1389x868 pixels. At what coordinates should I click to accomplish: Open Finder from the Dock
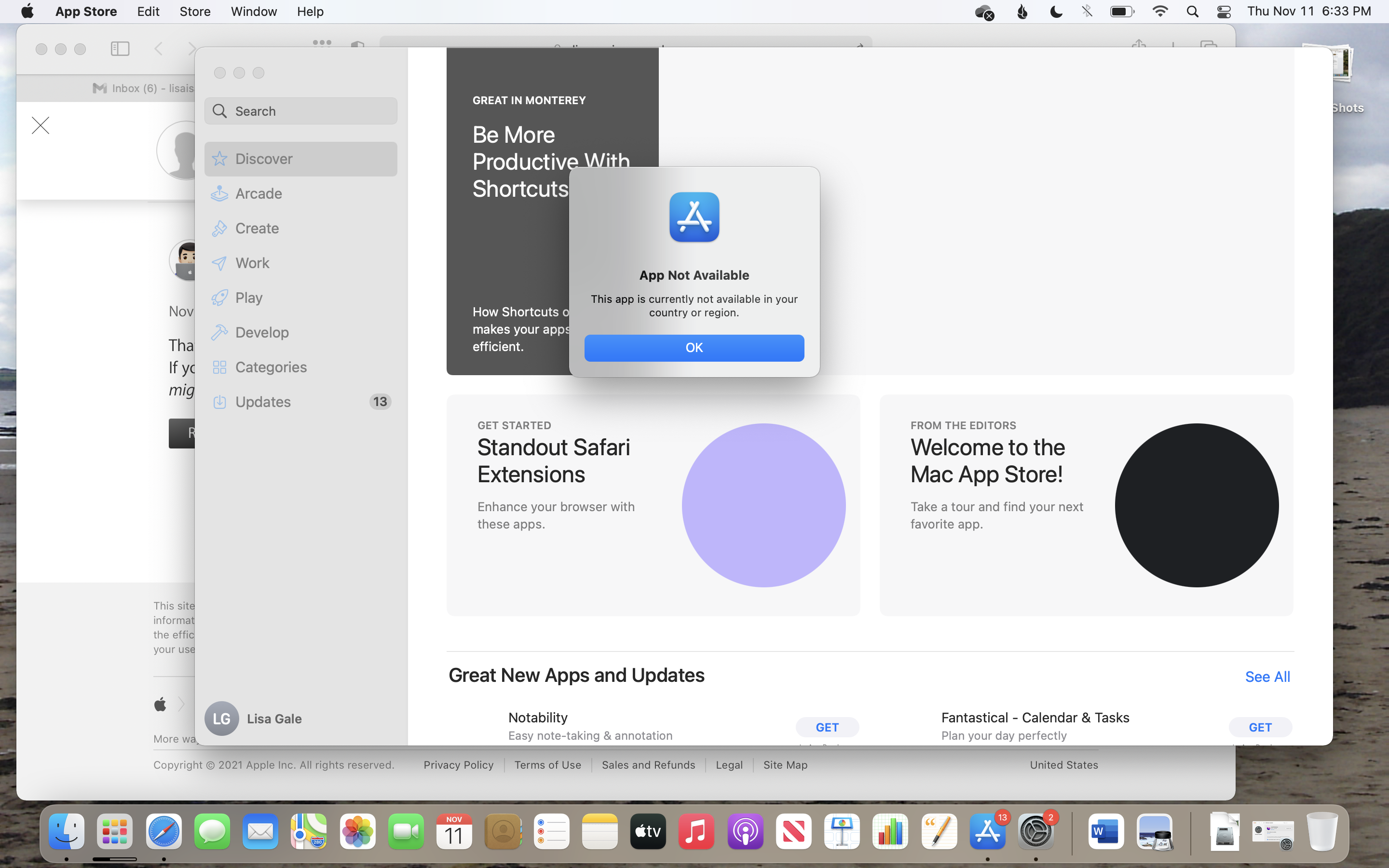click(67, 831)
